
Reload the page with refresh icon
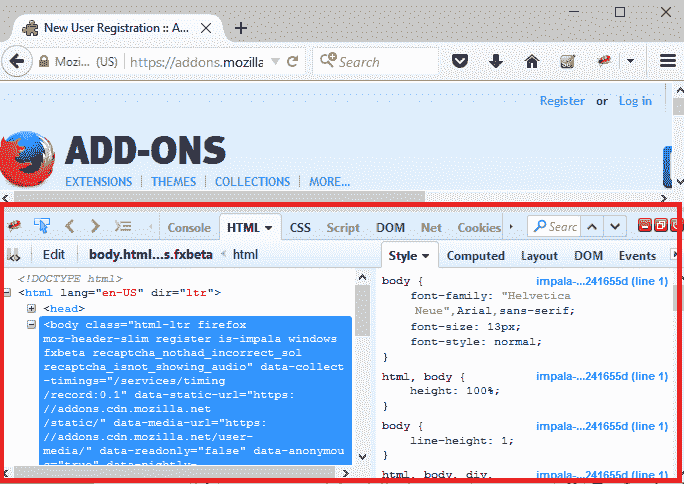click(x=293, y=61)
